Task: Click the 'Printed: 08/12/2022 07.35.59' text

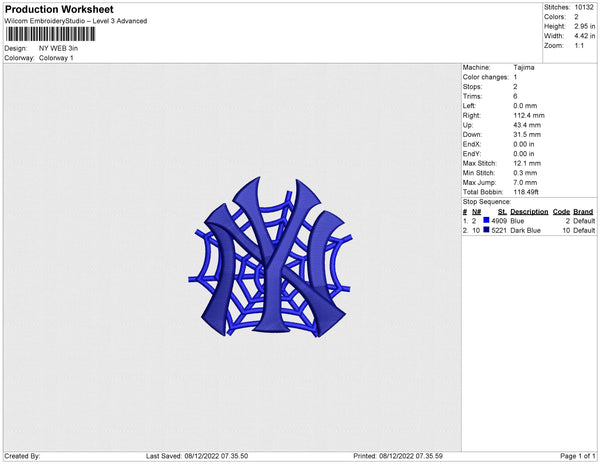Action: click(x=398, y=456)
